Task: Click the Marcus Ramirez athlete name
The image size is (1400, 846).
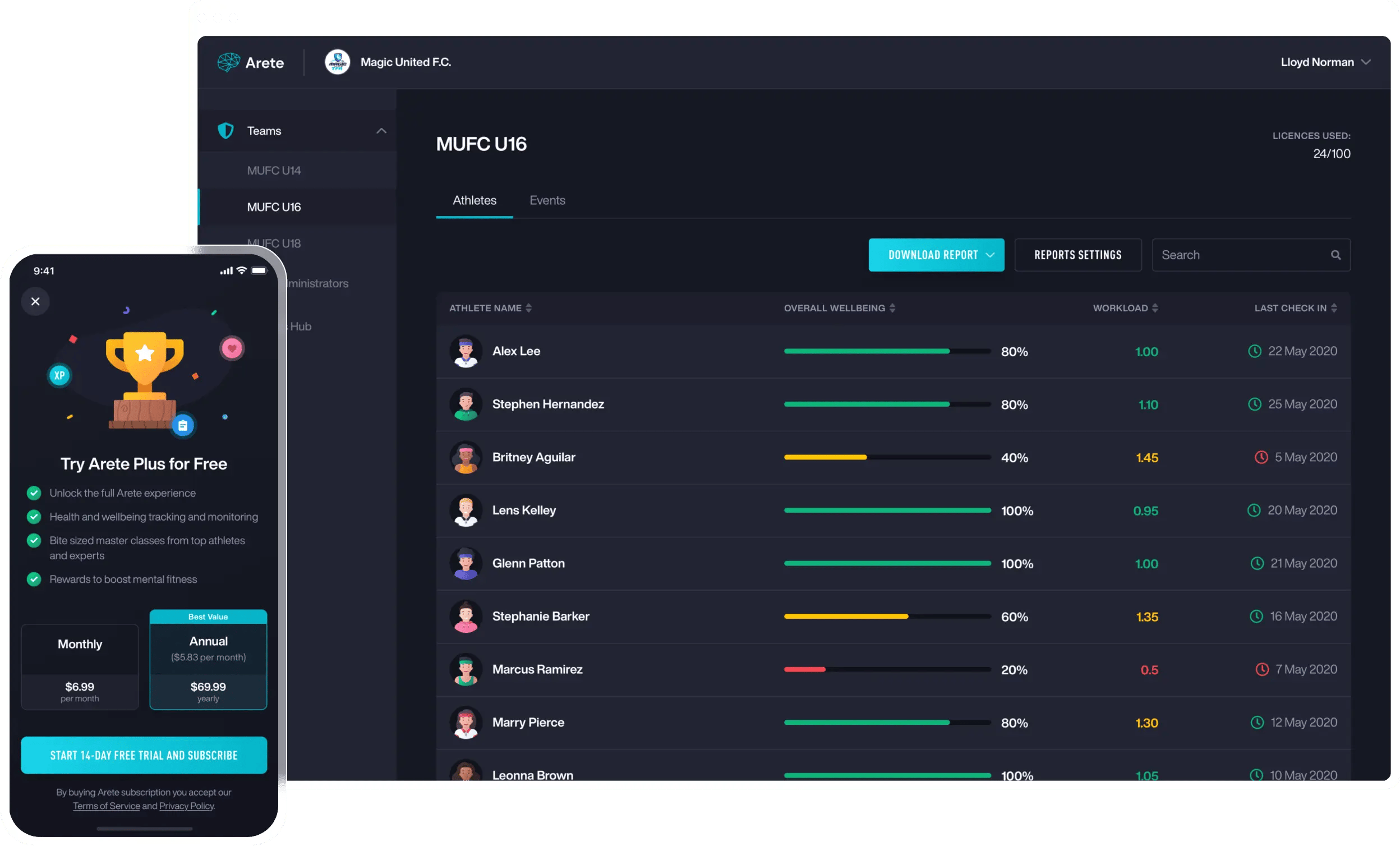Action: (x=537, y=669)
